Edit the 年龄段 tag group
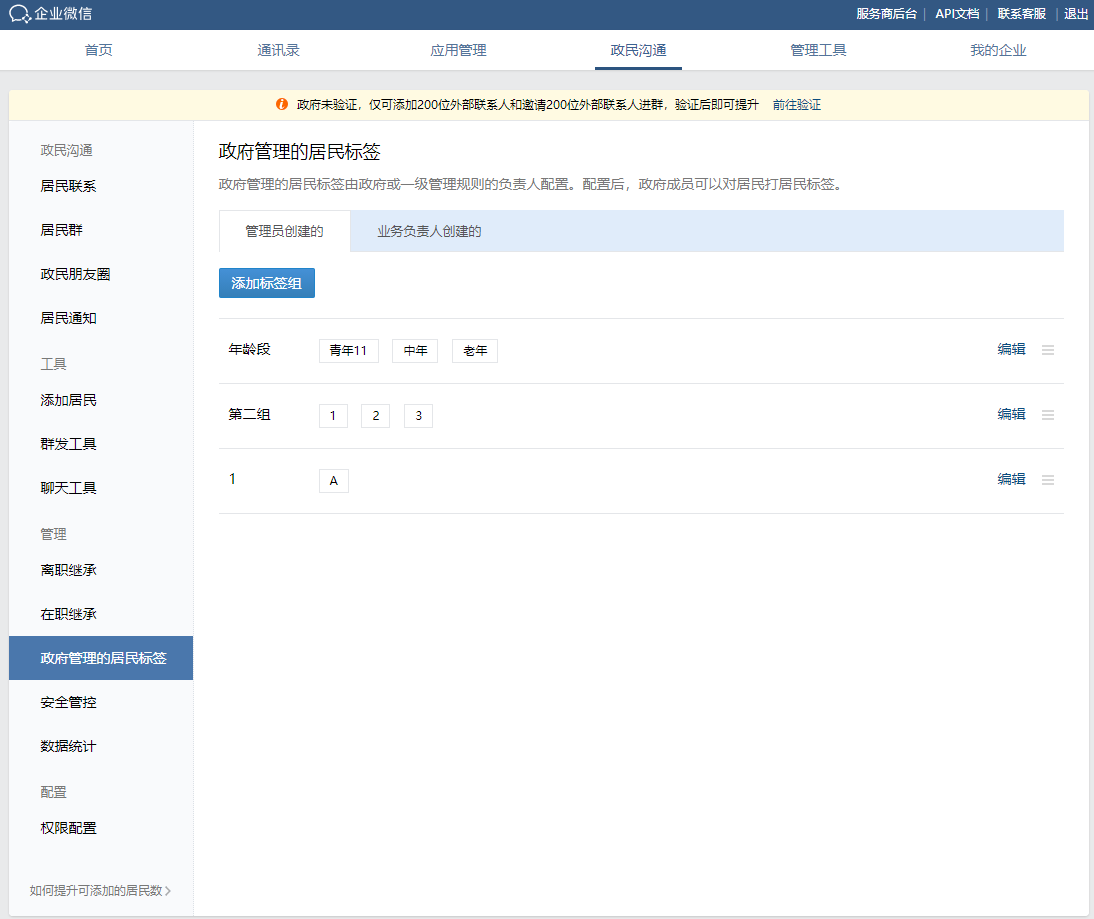The width and height of the screenshot is (1094, 919). (1011, 349)
